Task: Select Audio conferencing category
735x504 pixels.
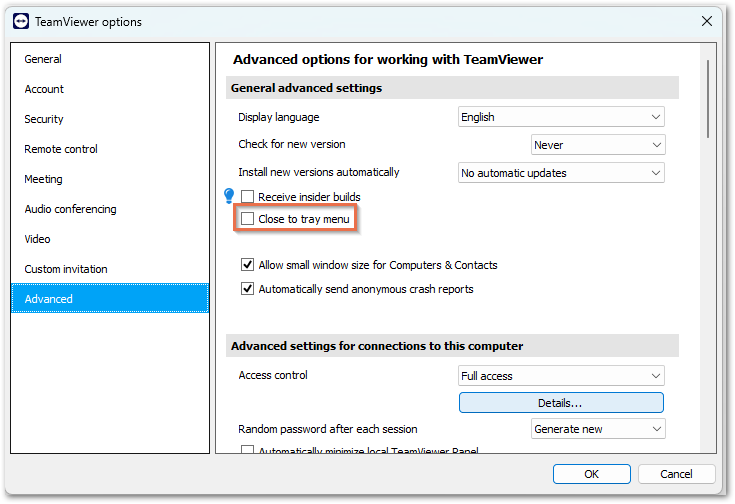Action: [110, 209]
